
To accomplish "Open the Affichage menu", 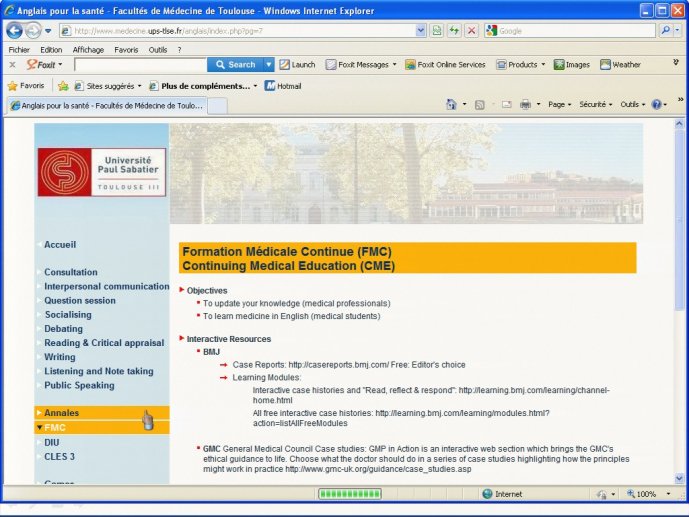I will (x=88, y=50).
